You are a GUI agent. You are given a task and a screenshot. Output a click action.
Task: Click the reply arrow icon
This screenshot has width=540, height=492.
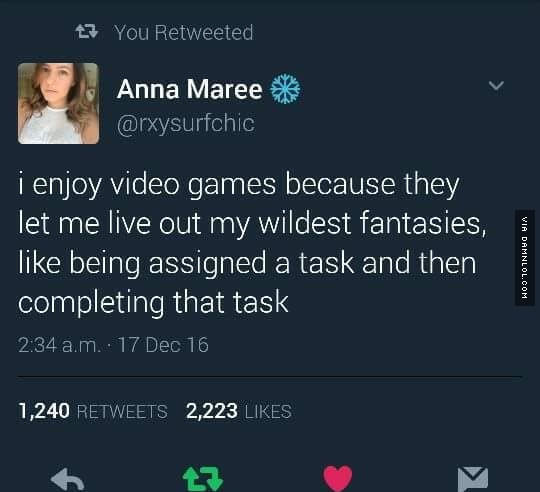pos(68,479)
